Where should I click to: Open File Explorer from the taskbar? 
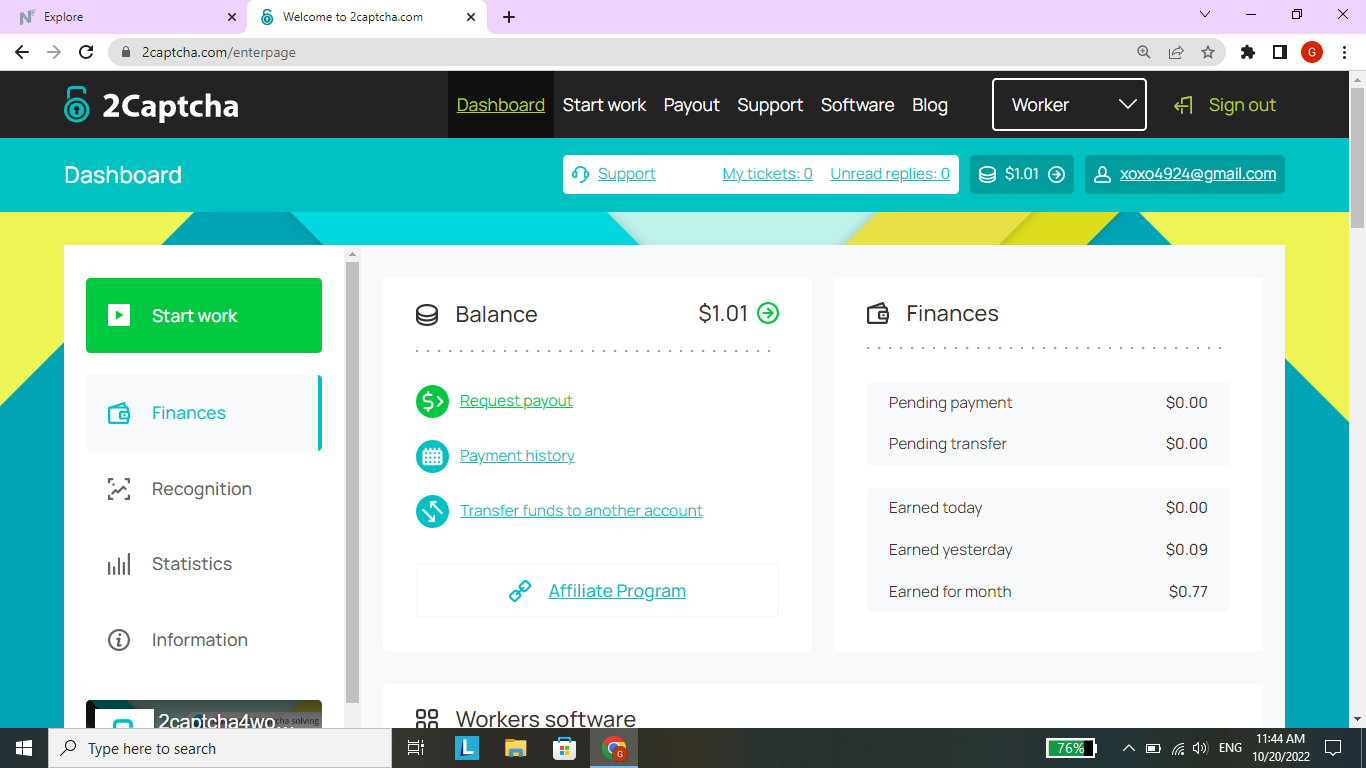pyautogui.click(x=516, y=748)
